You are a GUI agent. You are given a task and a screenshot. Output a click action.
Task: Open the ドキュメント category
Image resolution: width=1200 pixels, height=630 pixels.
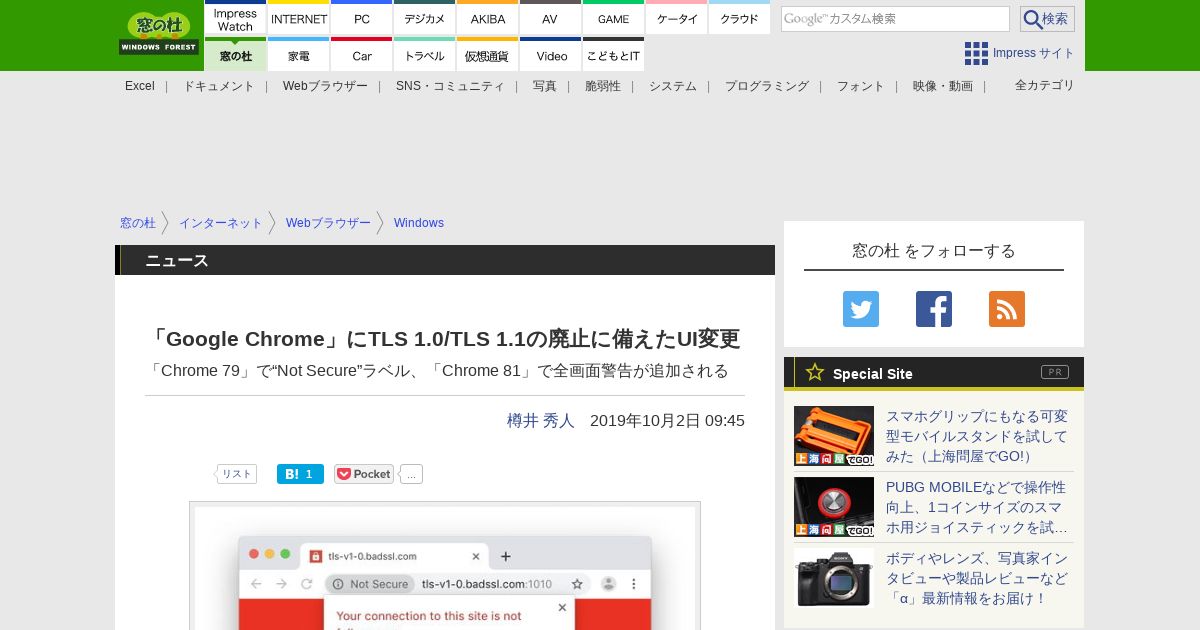click(219, 86)
